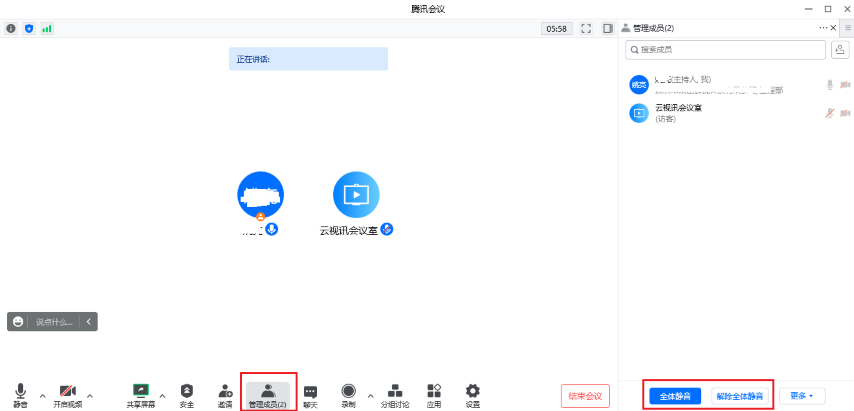Click the 搜索成员 search field
854x411 pixels.
(x=725, y=50)
